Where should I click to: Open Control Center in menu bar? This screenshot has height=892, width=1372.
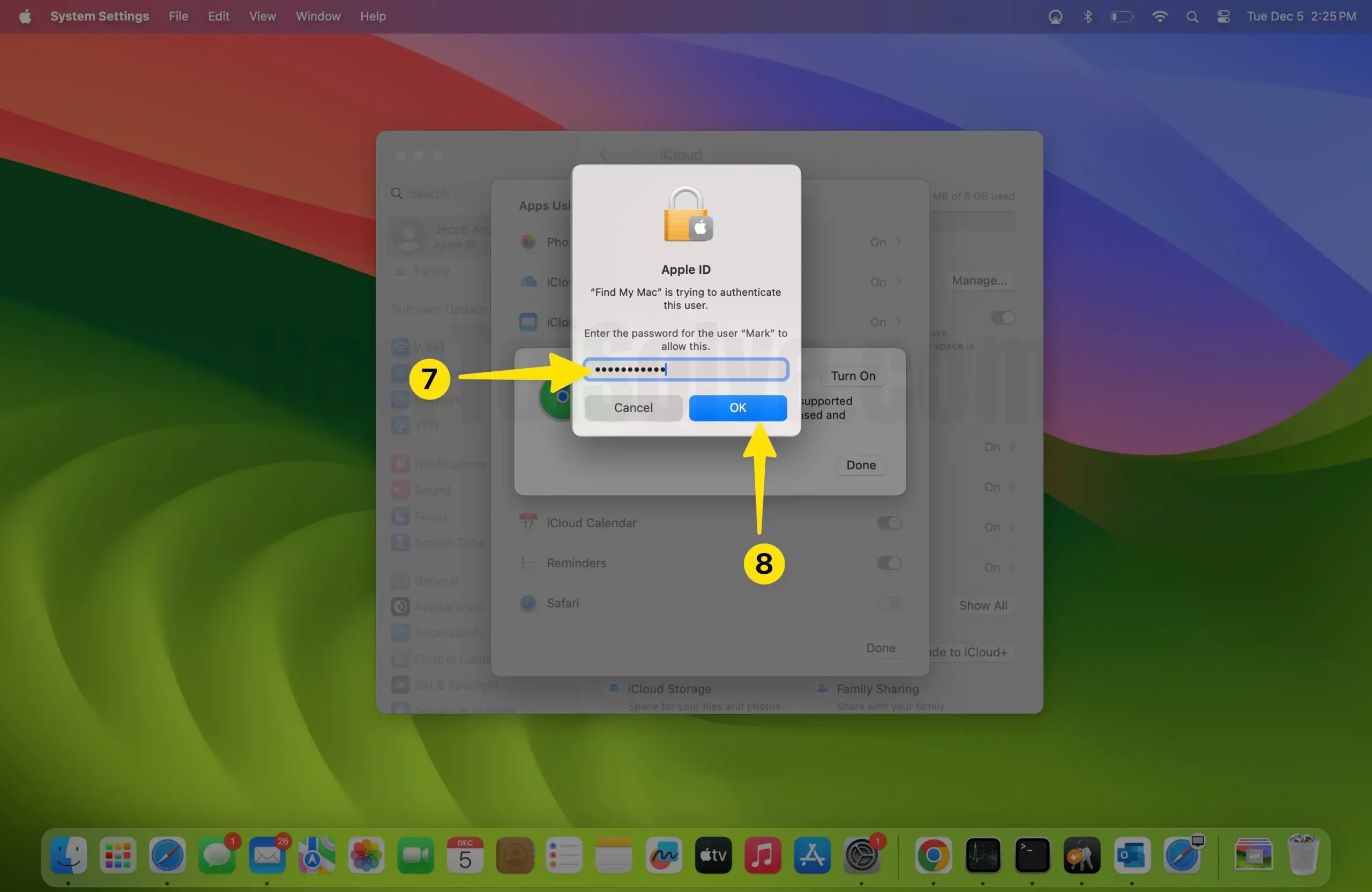click(1223, 17)
